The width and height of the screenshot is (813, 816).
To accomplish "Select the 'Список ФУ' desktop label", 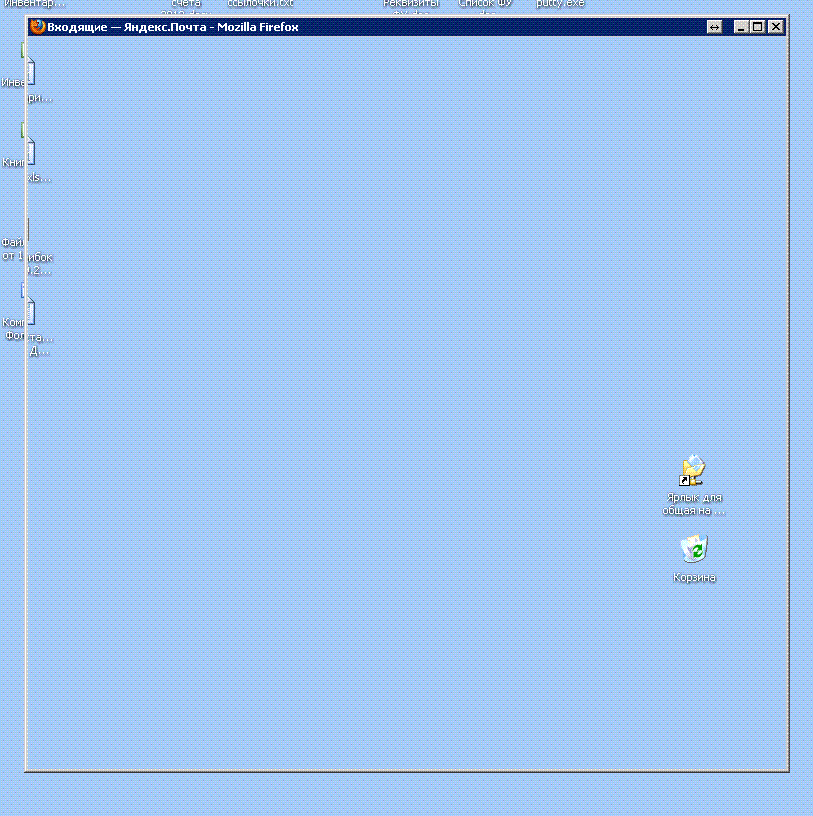I will (x=485, y=4).
